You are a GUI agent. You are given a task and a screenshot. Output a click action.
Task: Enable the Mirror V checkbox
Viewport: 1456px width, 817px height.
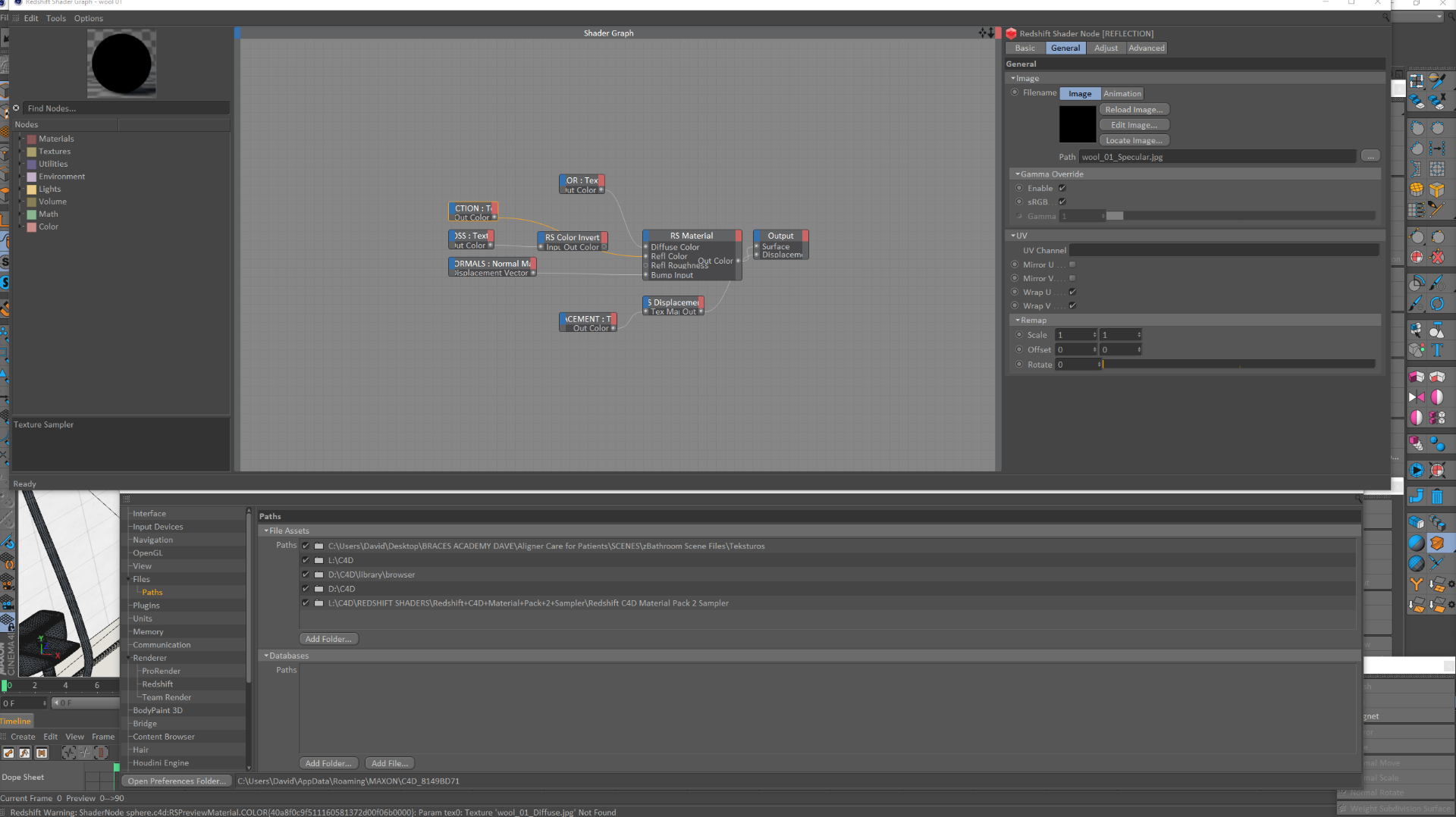click(x=1072, y=278)
